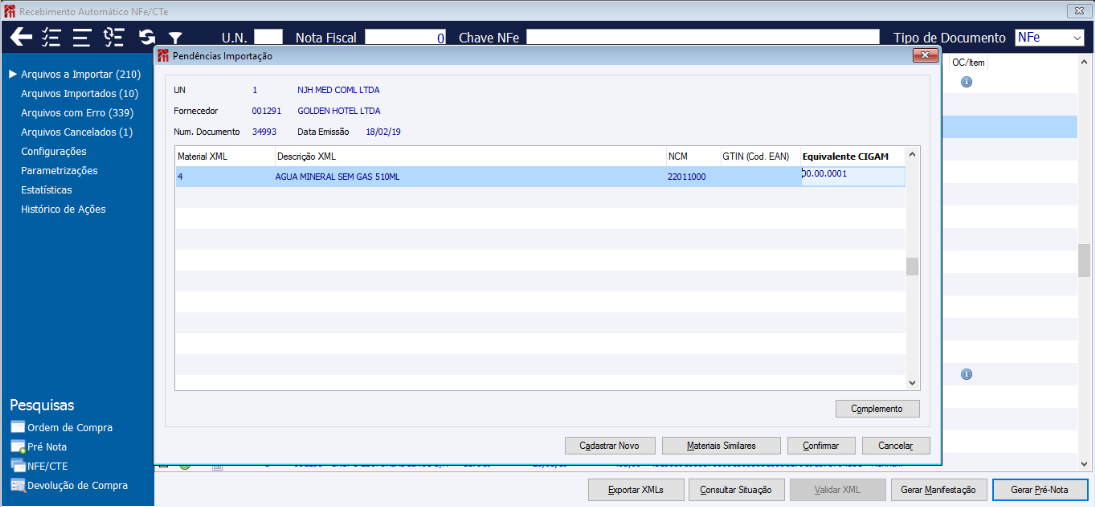Click the lower blue info icon in background grid
Screen dimensions: 1095x507
pyautogui.click(x=967, y=374)
